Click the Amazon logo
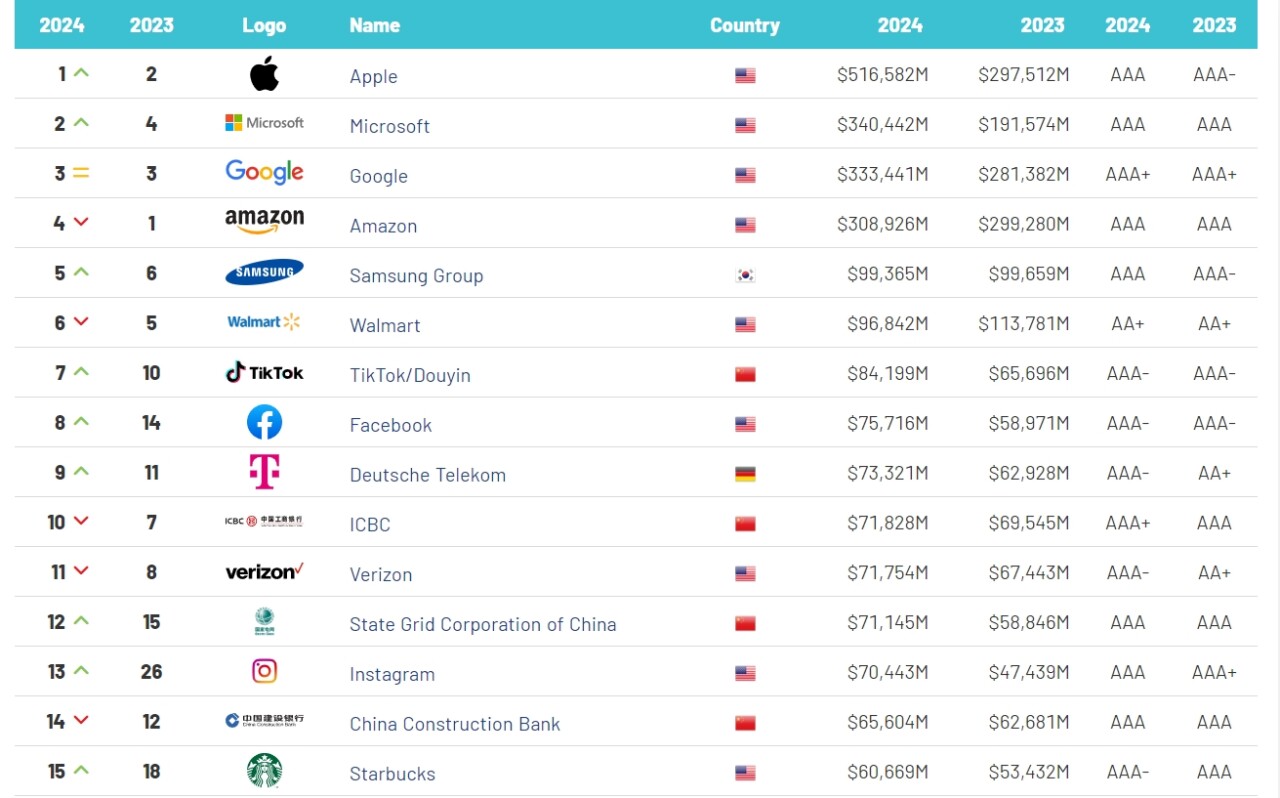 (x=264, y=221)
